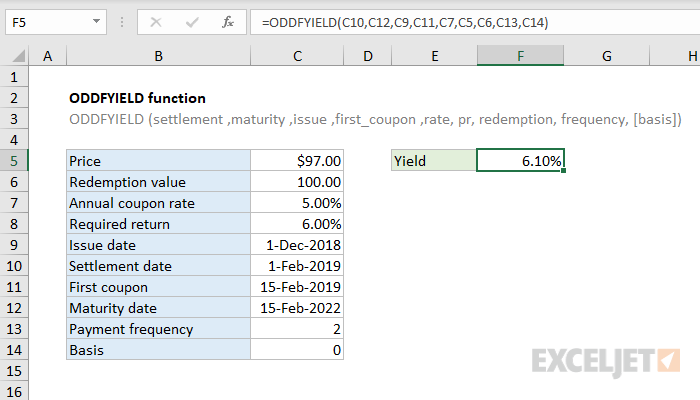The width and height of the screenshot is (700, 400).
Task: Select the 15-Feb-2019 first coupon cell
Action: point(297,287)
